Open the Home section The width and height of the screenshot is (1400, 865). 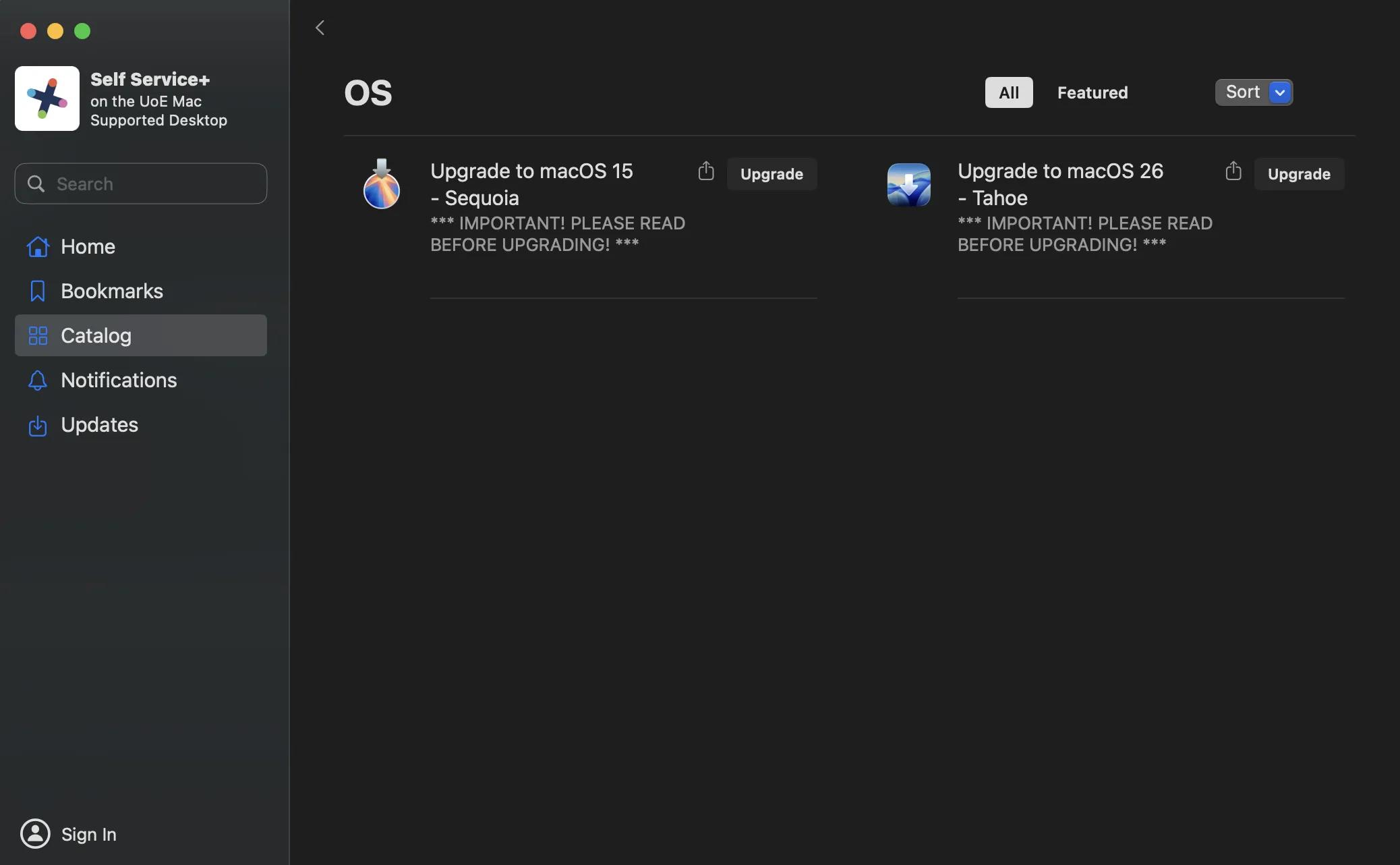[x=141, y=246]
